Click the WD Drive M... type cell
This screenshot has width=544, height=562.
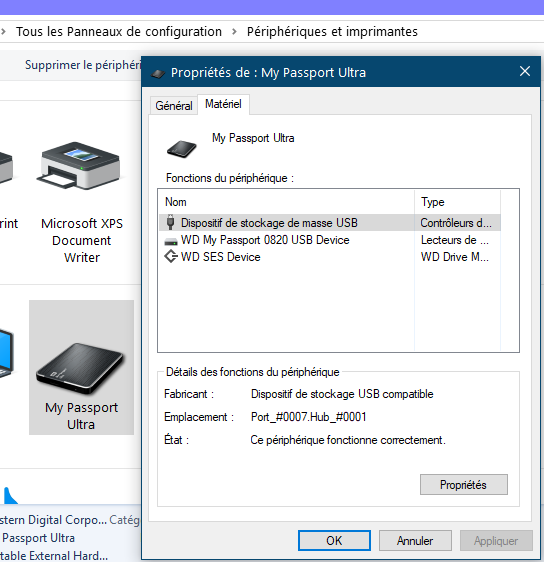[454, 257]
